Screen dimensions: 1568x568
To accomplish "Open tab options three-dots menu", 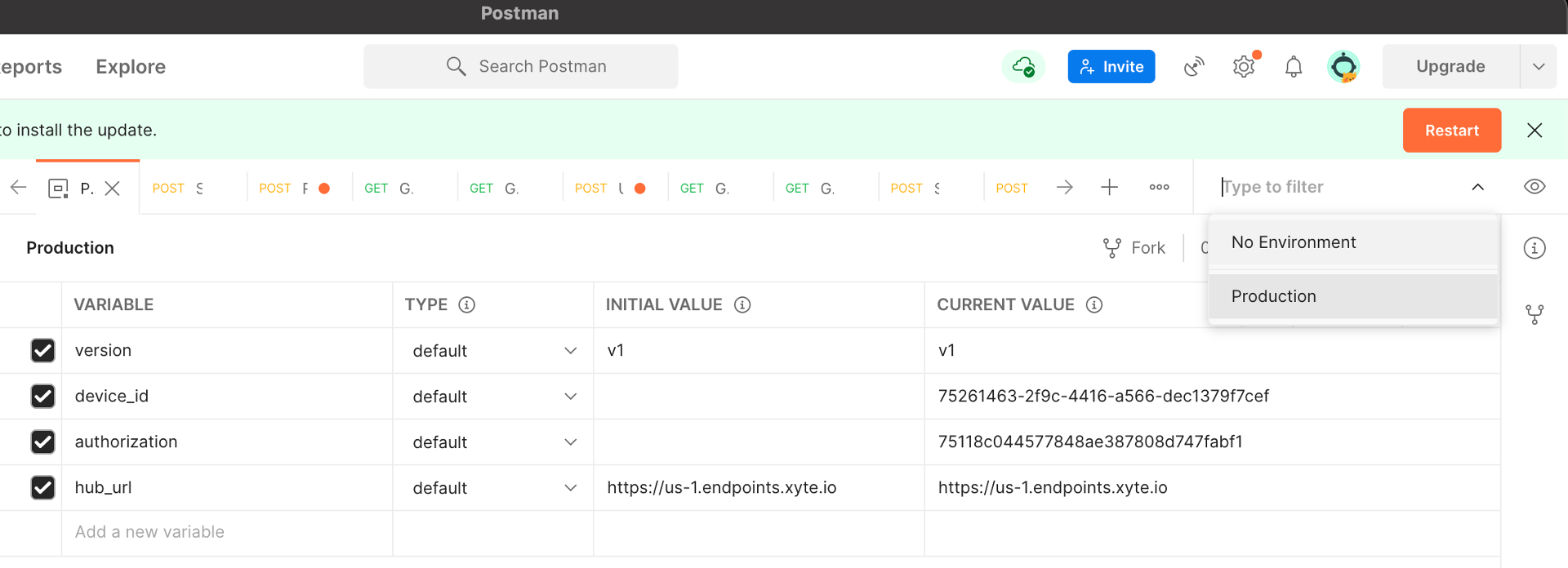I will (1159, 187).
